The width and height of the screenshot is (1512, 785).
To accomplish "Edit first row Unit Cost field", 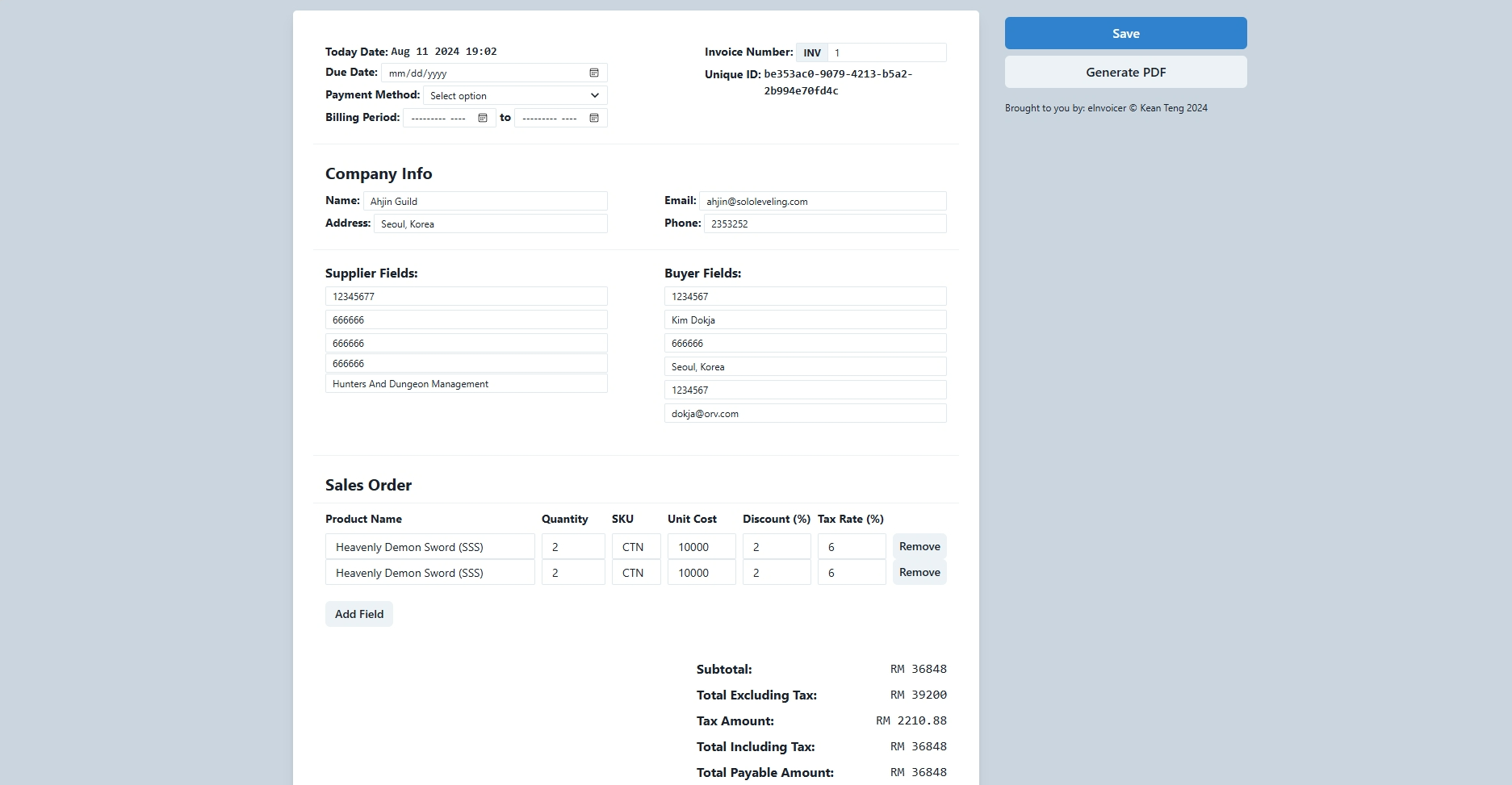I will [x=702, y=546].
